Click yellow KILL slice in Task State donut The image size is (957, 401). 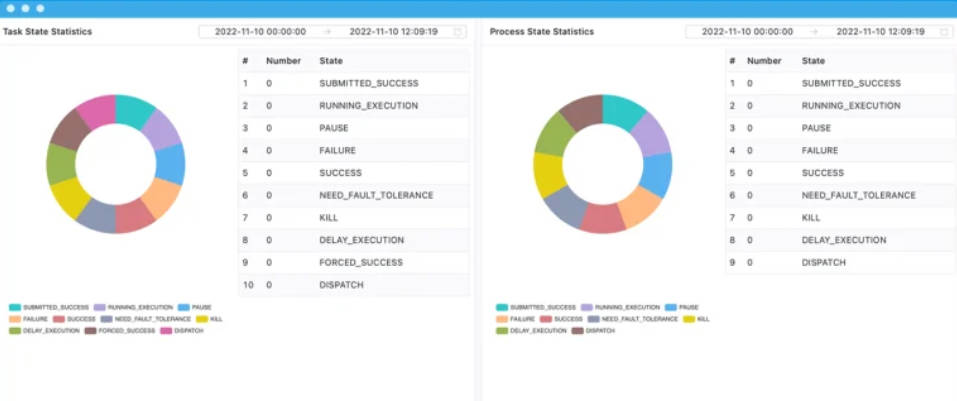click(69, 198)
